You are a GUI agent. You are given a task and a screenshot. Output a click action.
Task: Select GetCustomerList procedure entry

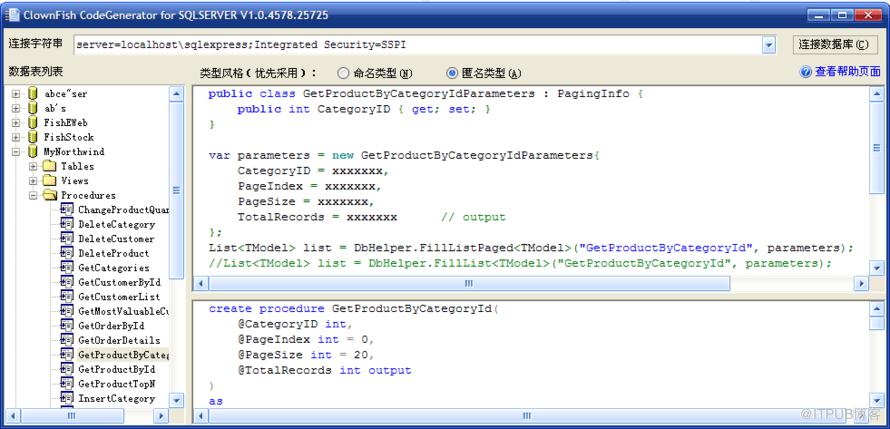point(119,296)
